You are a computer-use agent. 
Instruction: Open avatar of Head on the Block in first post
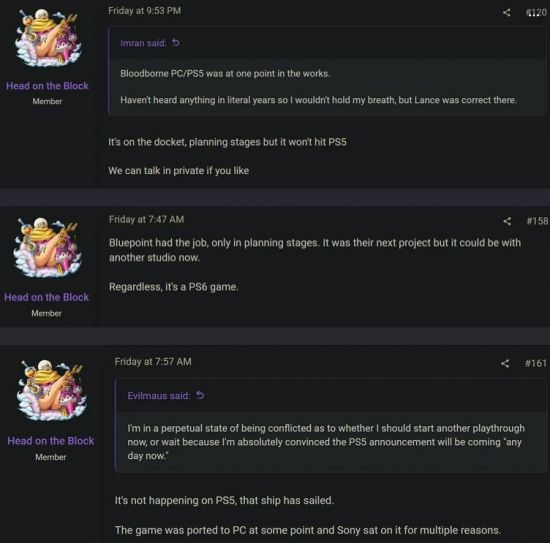pyautogui.click(x=48, y=38)
